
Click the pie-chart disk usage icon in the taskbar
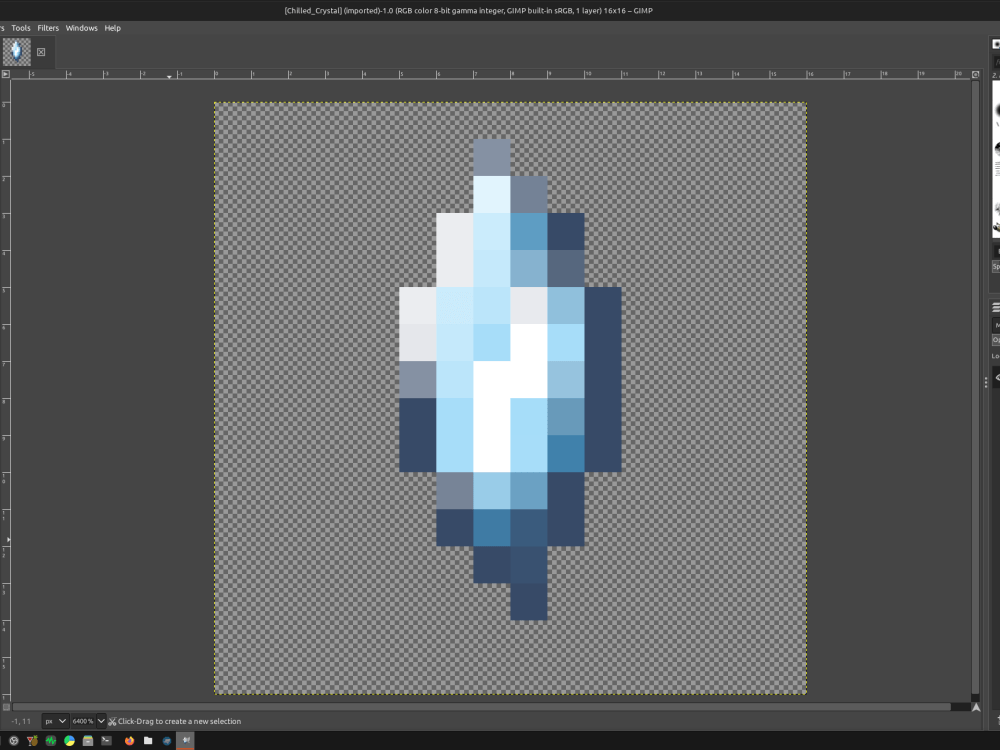point(68,740)
